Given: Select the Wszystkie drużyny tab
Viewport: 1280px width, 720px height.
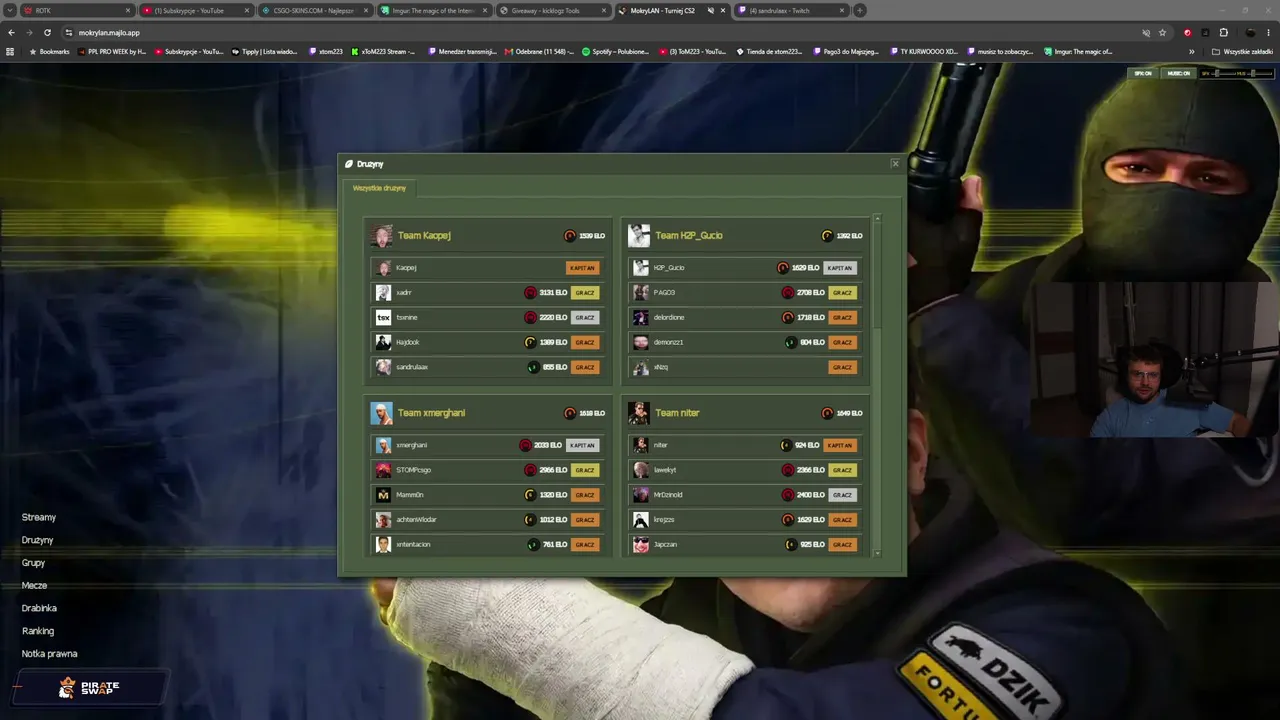Looking at the screenshot, I should [x=379, y=188].
